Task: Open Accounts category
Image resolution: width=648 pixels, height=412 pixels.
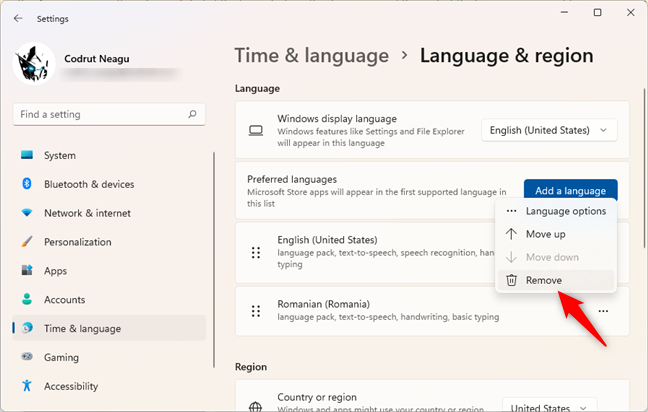Action: pyautogui.click(x=109, y=300)
